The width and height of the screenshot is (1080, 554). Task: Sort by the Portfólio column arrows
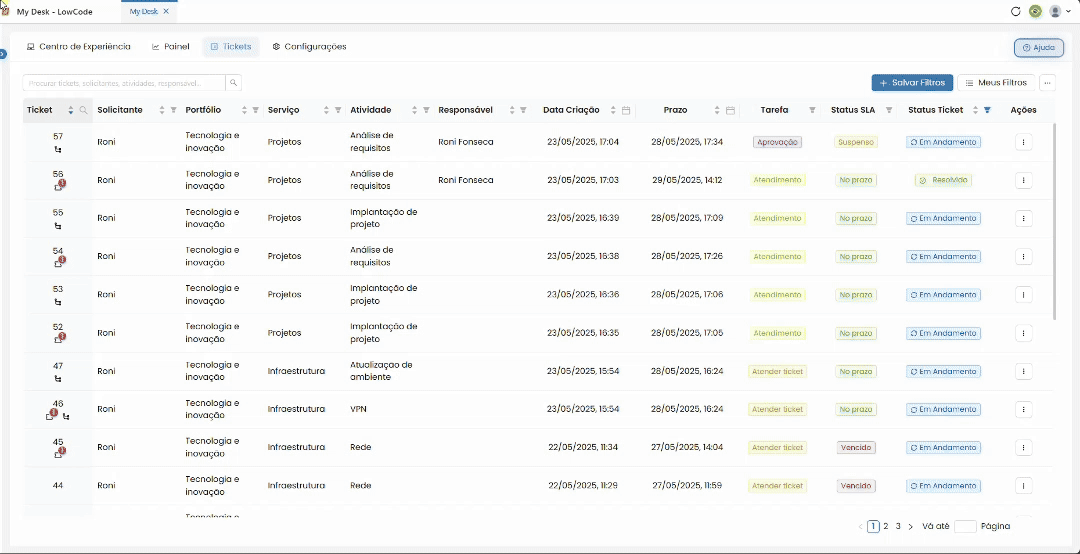tap(245, 110)
